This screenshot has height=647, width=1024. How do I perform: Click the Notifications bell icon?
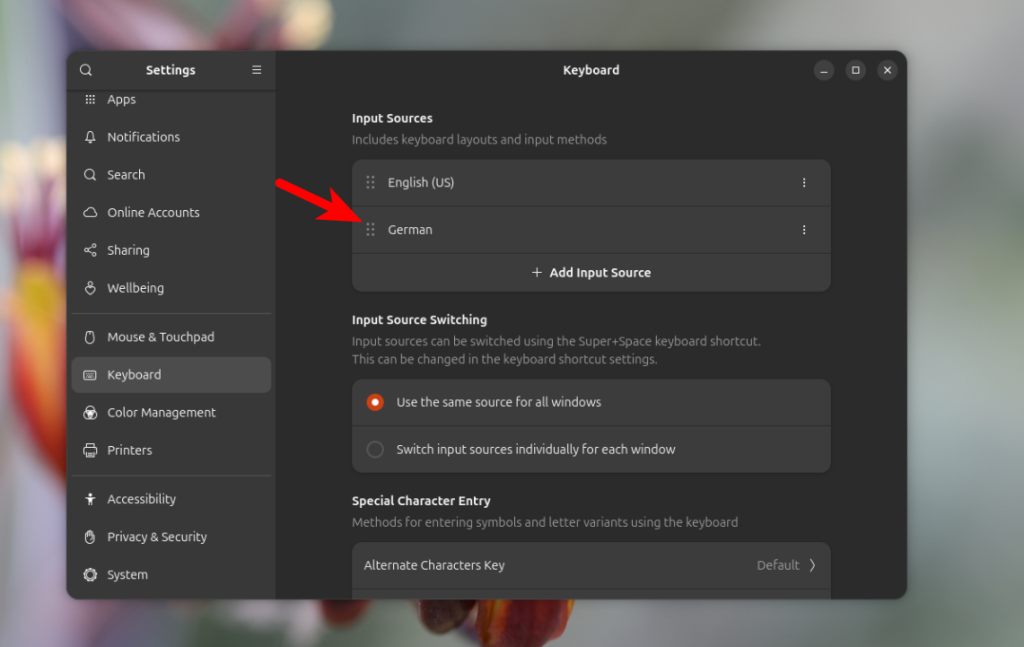90,137
